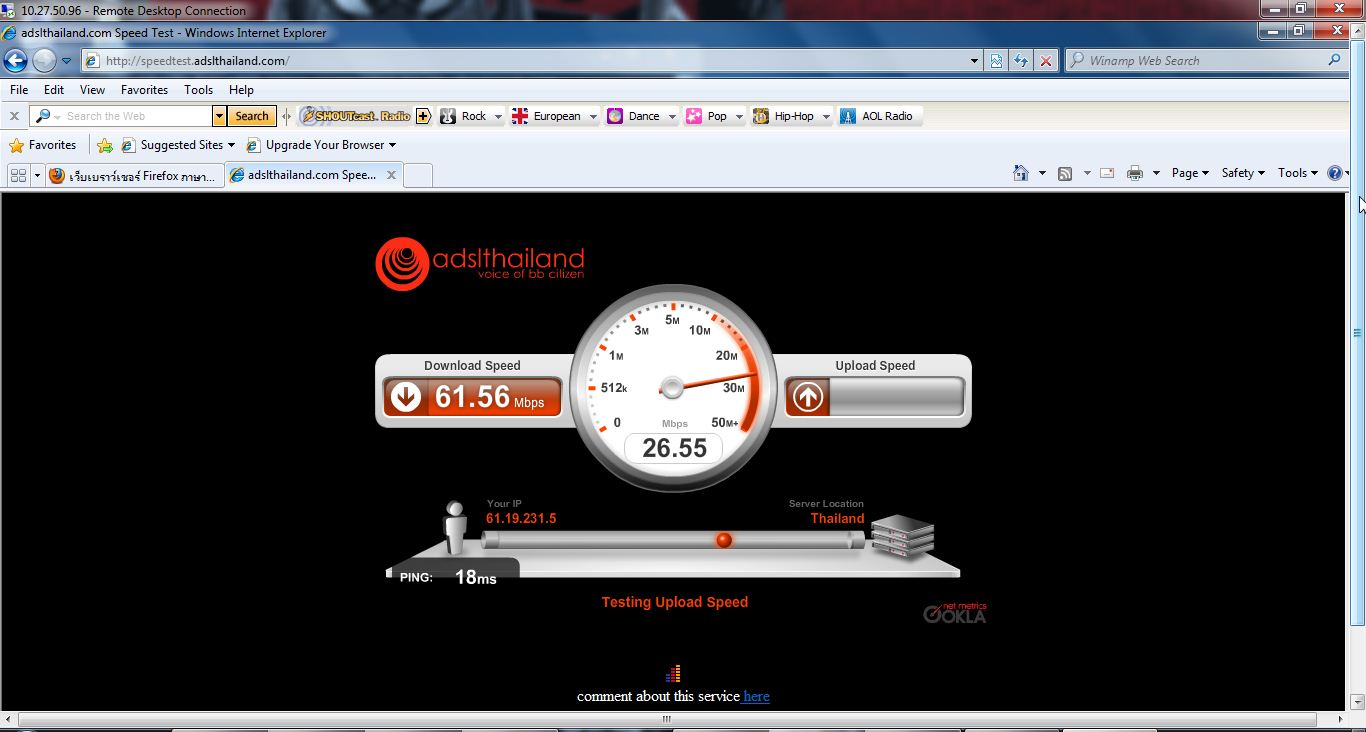Close the adslthailand.com tab
Image resolution: width=1366 pixels, height=732 pixels.
click(391, 175)
